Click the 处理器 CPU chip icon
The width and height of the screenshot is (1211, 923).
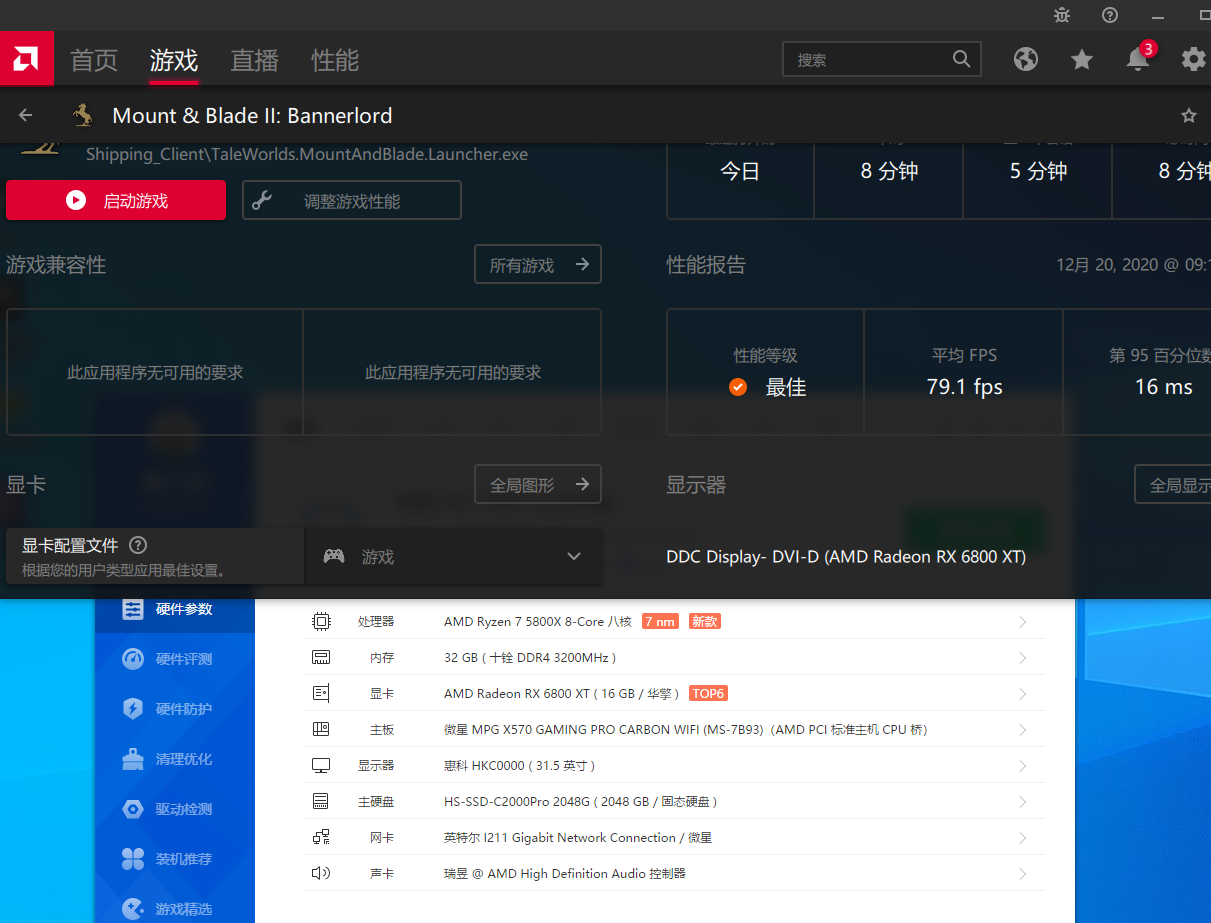[321, 621]
